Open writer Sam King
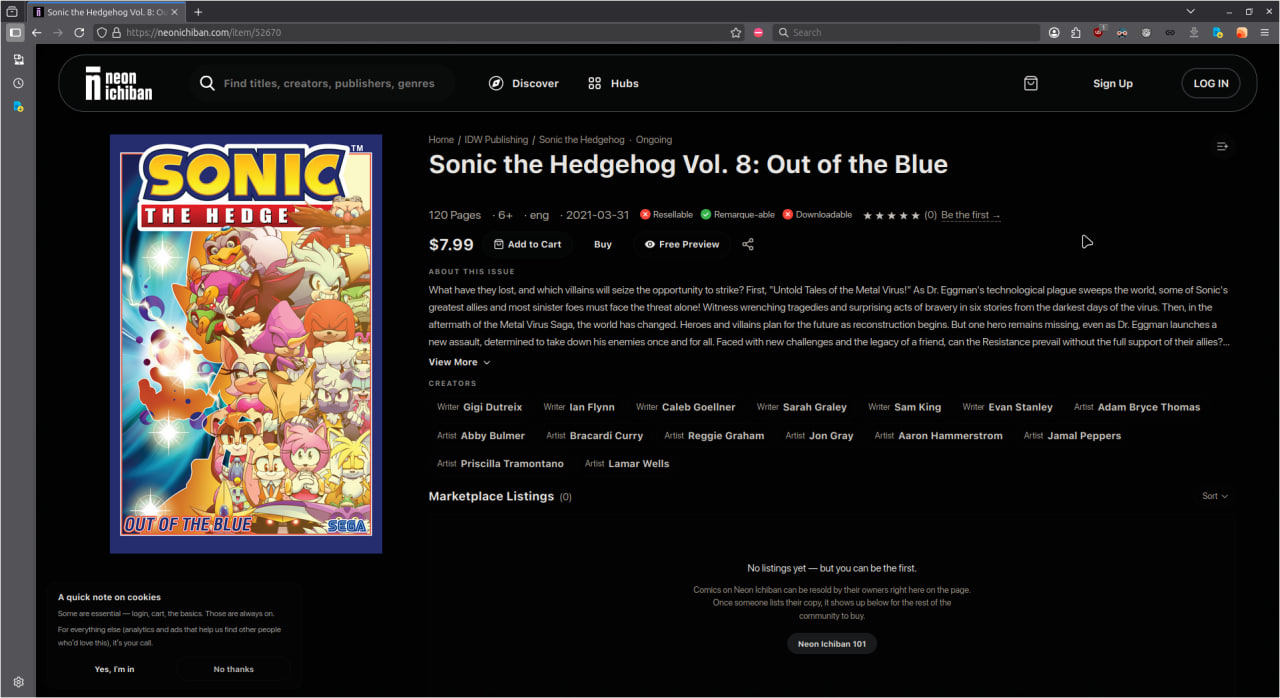 [904, 407]
